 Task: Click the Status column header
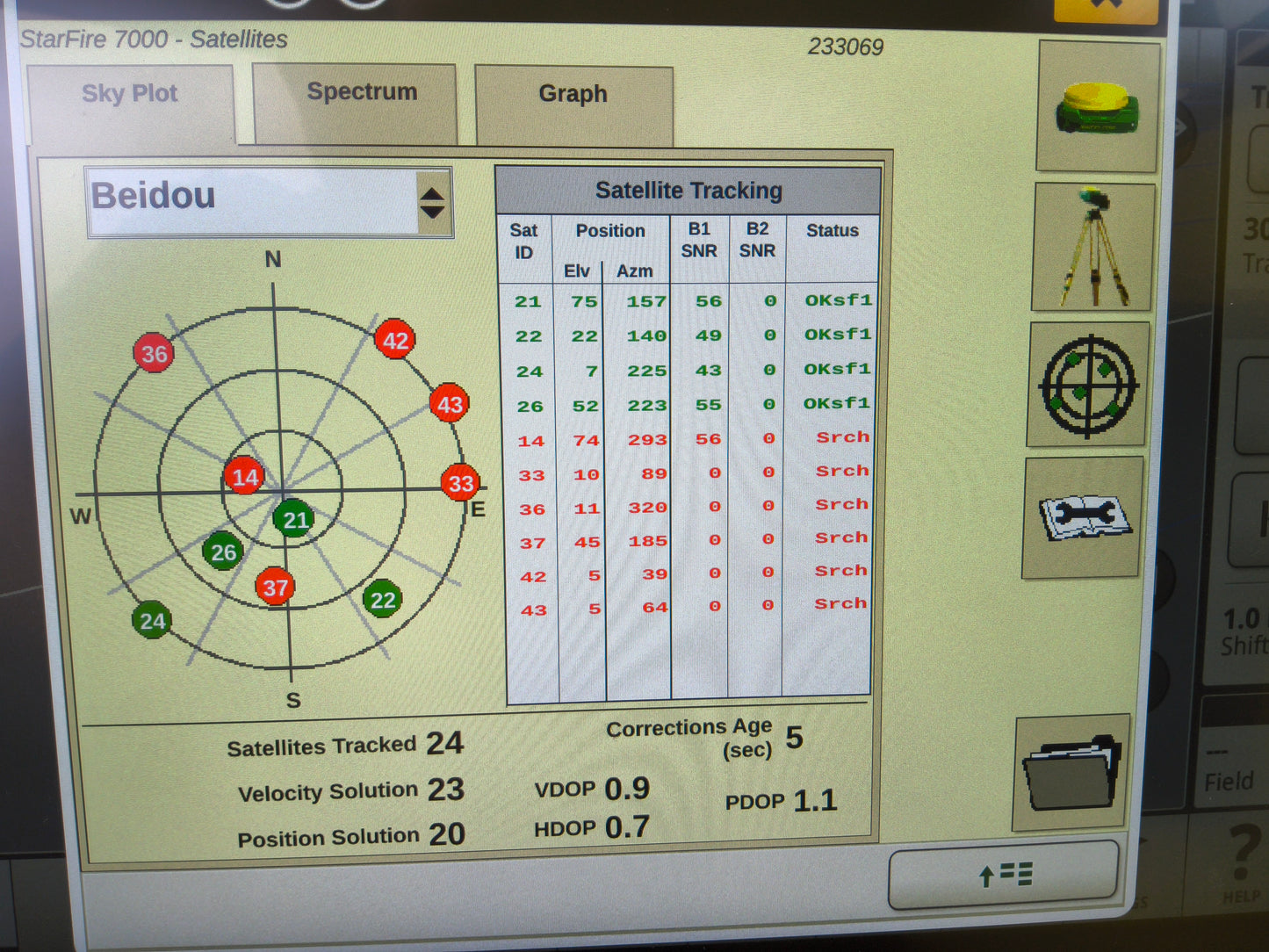pos(833,231)
